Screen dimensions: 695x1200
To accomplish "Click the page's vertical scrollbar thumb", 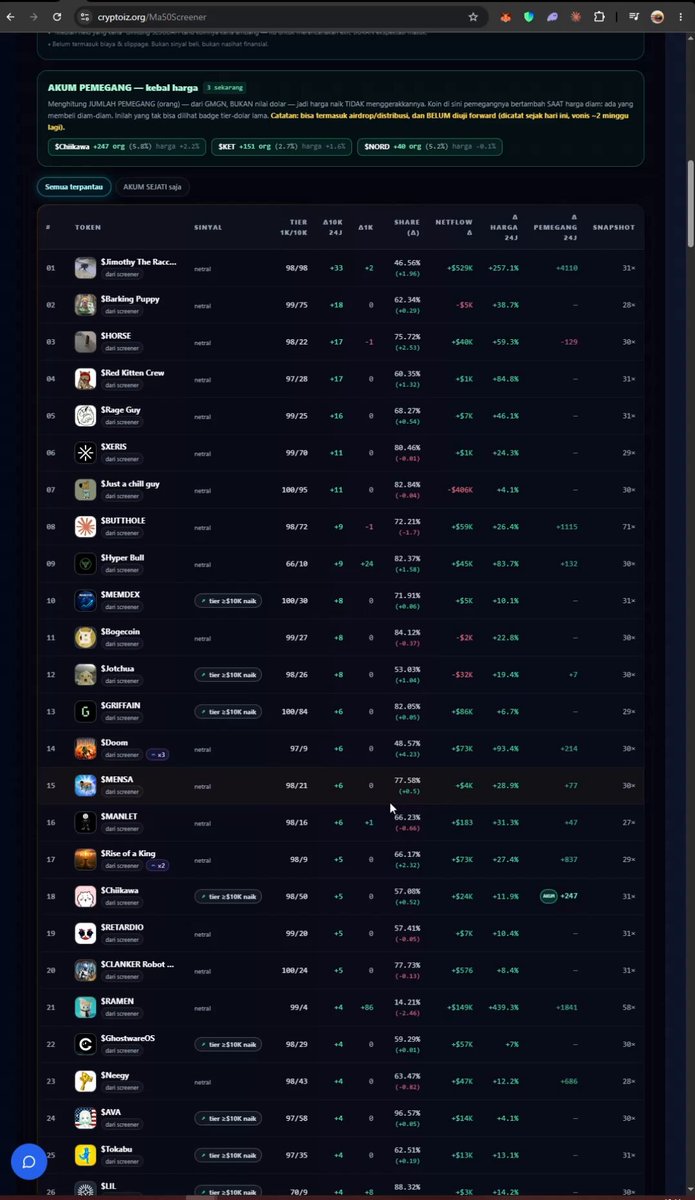I will point(690,205).
